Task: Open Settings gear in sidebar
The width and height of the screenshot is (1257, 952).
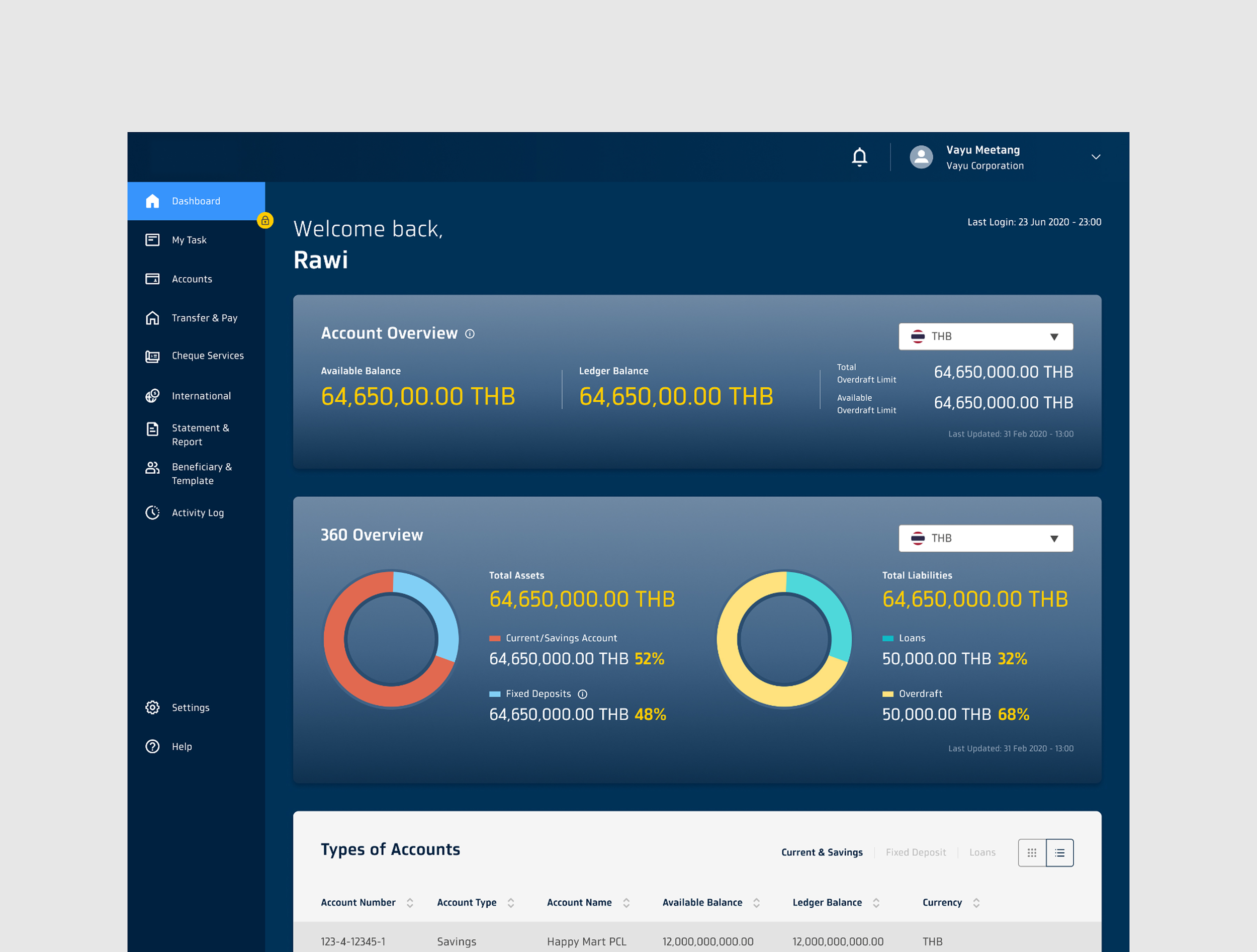Action: pyautogui.click(x=152, y=708)
